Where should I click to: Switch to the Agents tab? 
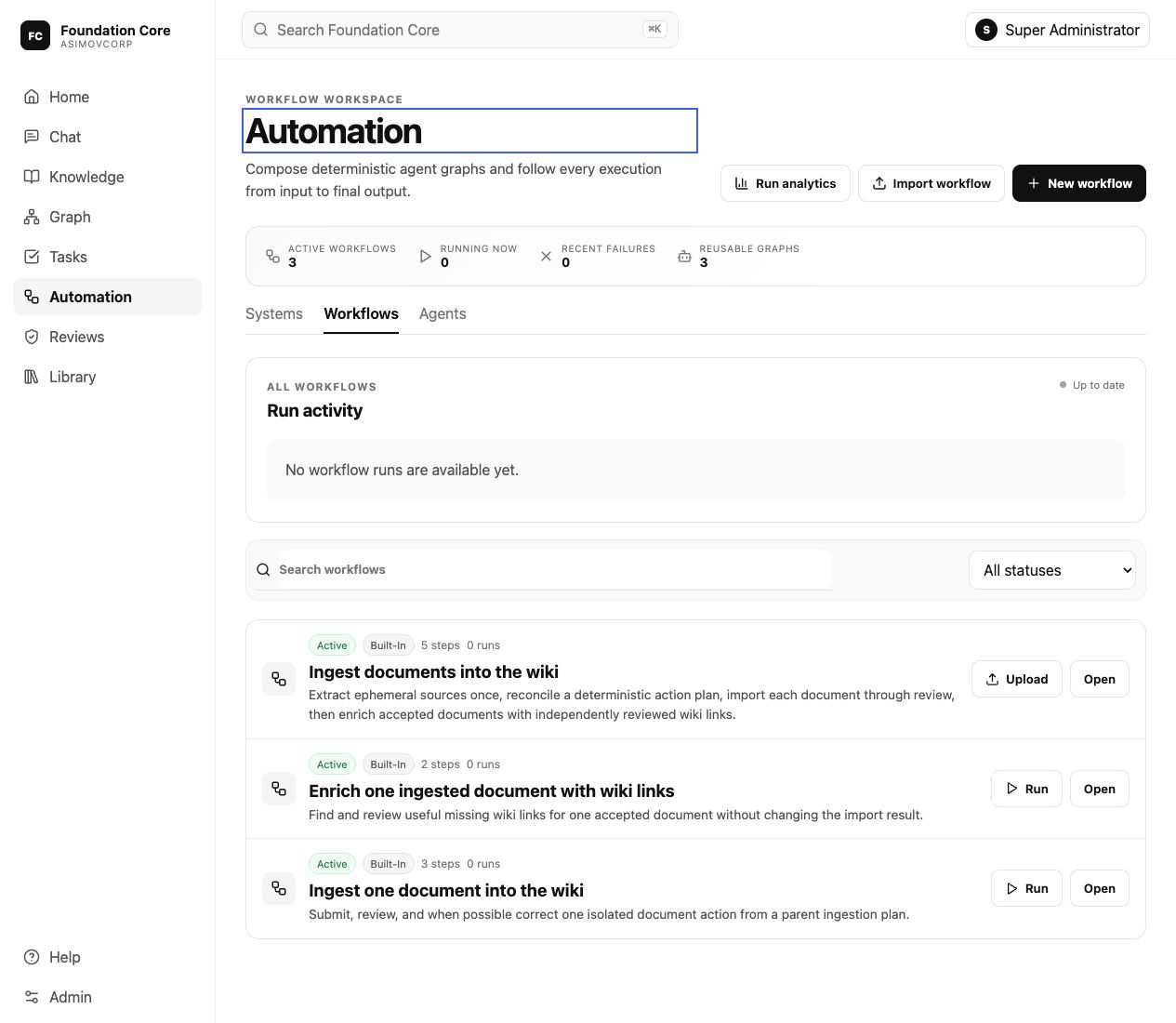coord(443,314)
